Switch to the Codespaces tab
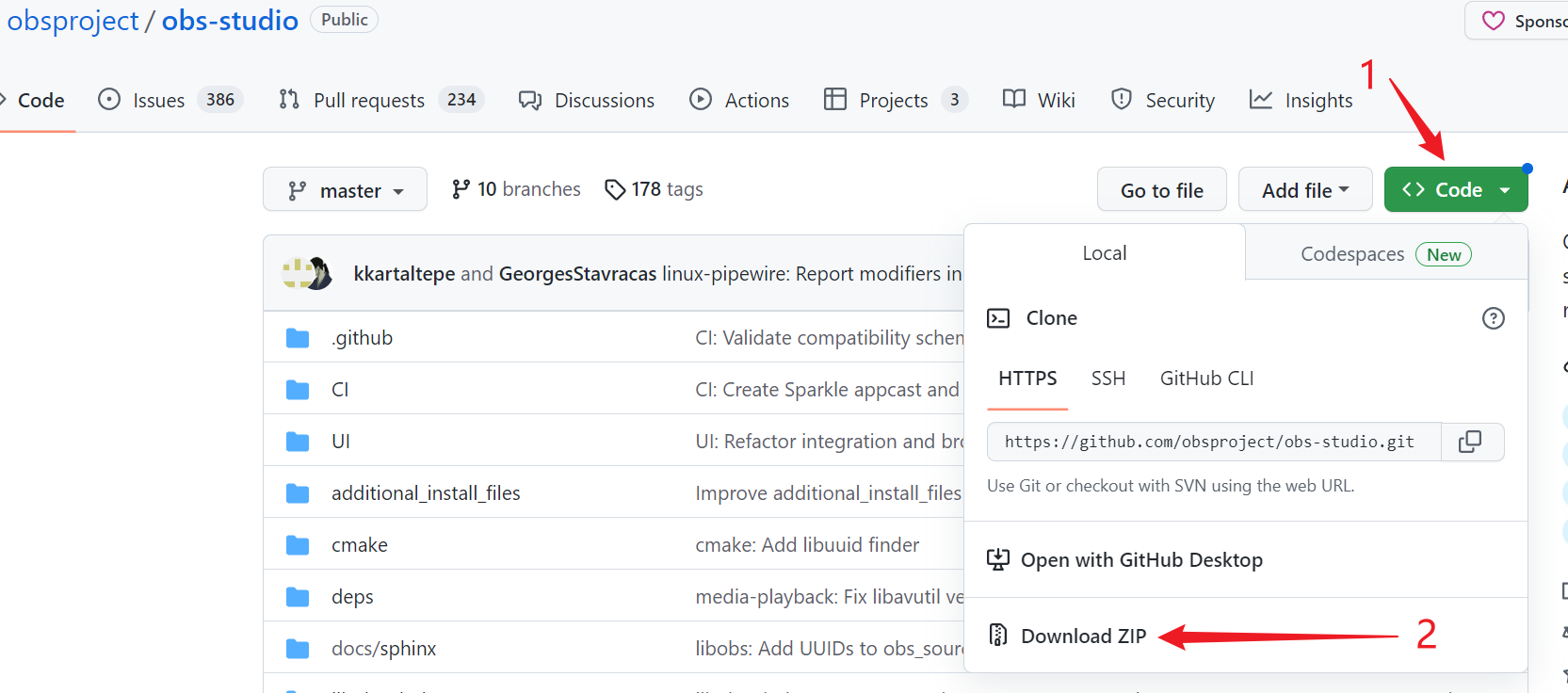 (1386, 253)
